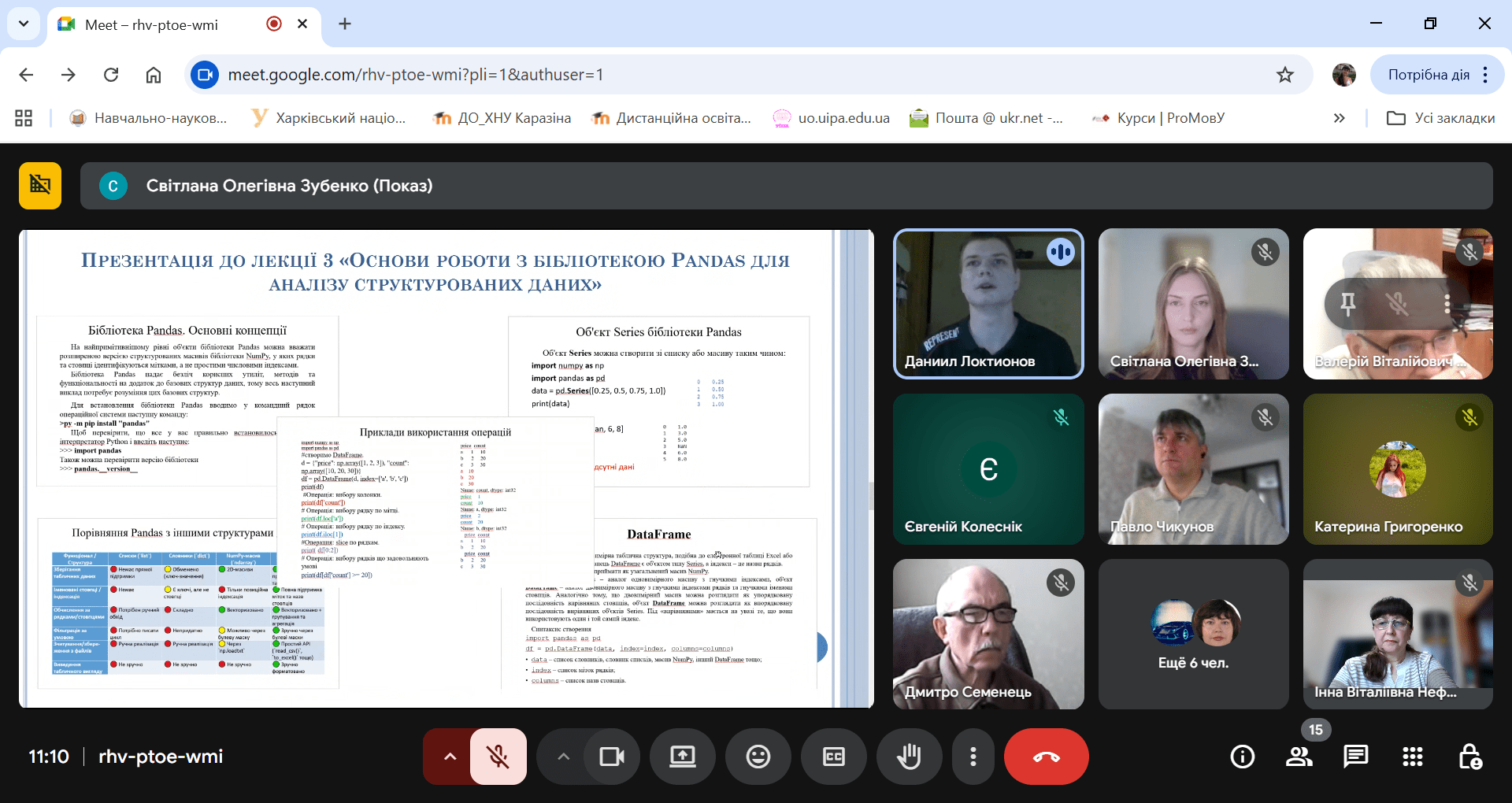Image resolution: width=1512 pixels, height=803 pixels.
Task: Open the ДО_ХНУ Каразіна bookmark
Action: pos(502,118)
